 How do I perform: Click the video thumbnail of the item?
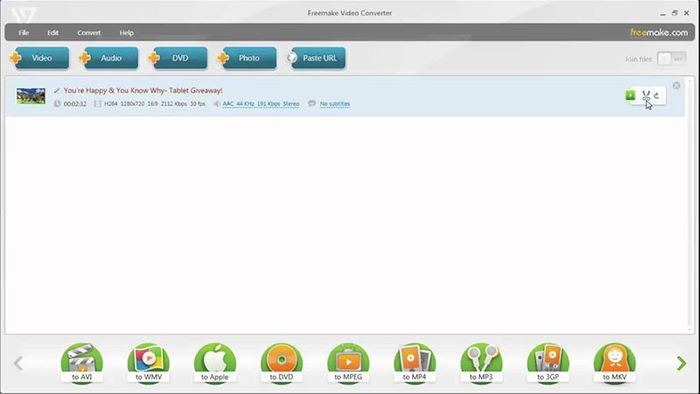[31, 96]
